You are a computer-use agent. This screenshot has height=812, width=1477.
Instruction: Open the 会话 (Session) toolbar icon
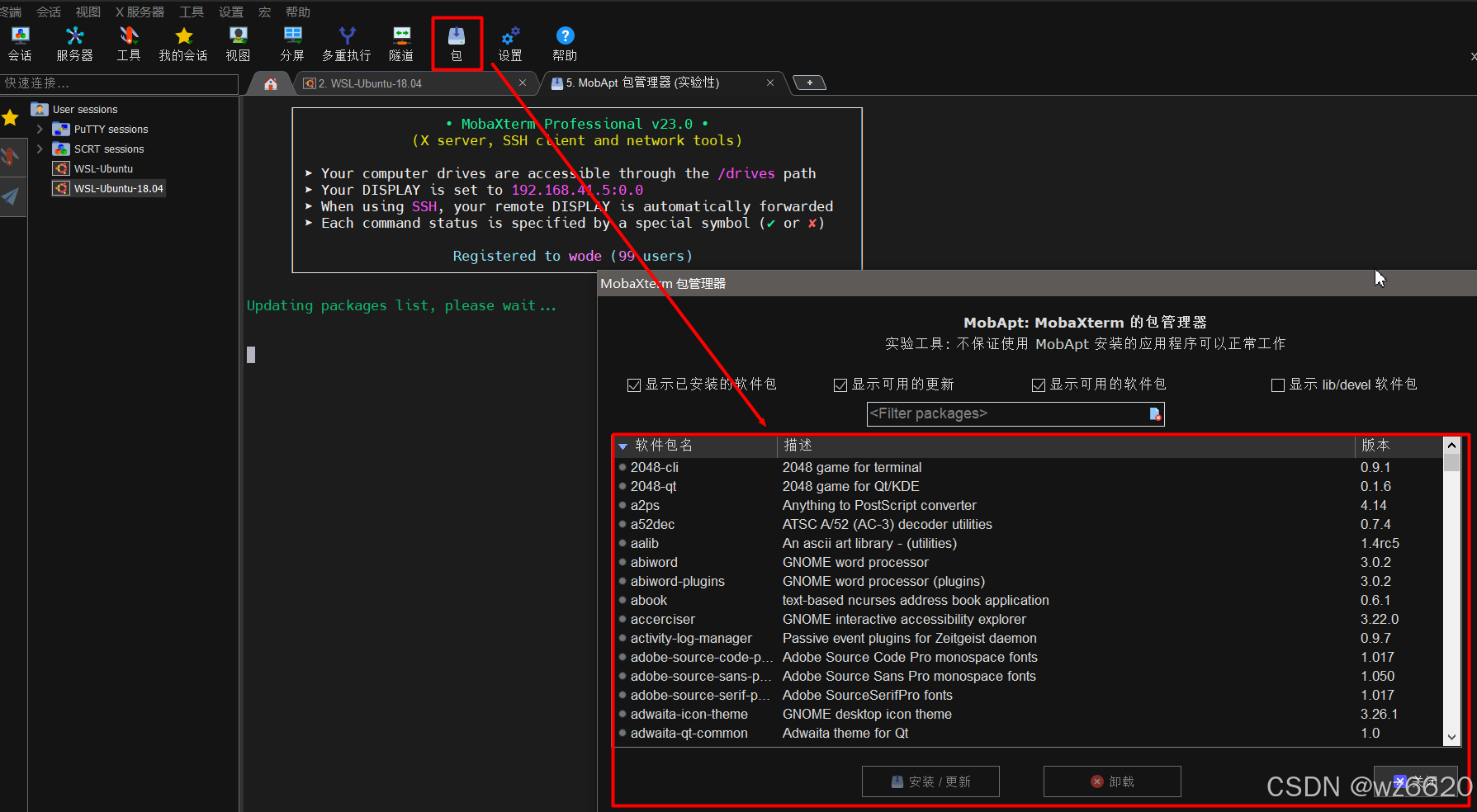coord(20,44)
